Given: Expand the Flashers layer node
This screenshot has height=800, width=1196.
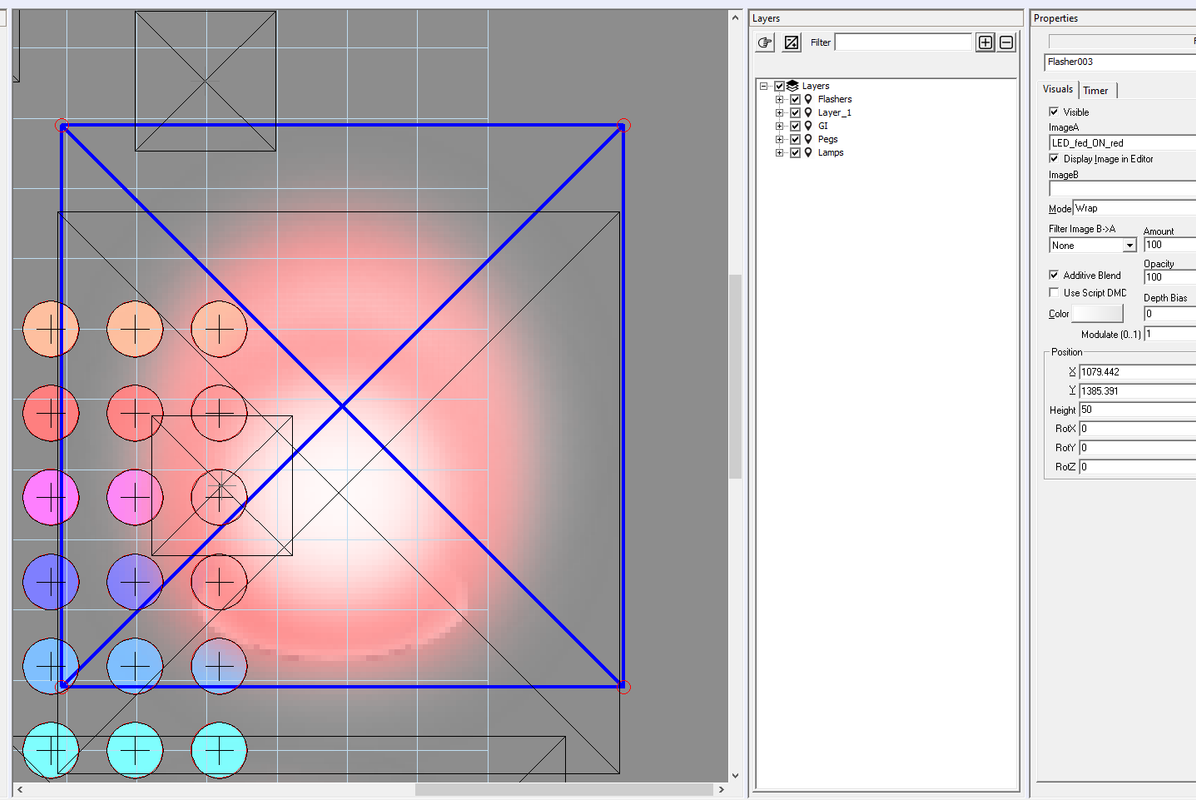Looking at the screenshot, I should pos(780,99).
